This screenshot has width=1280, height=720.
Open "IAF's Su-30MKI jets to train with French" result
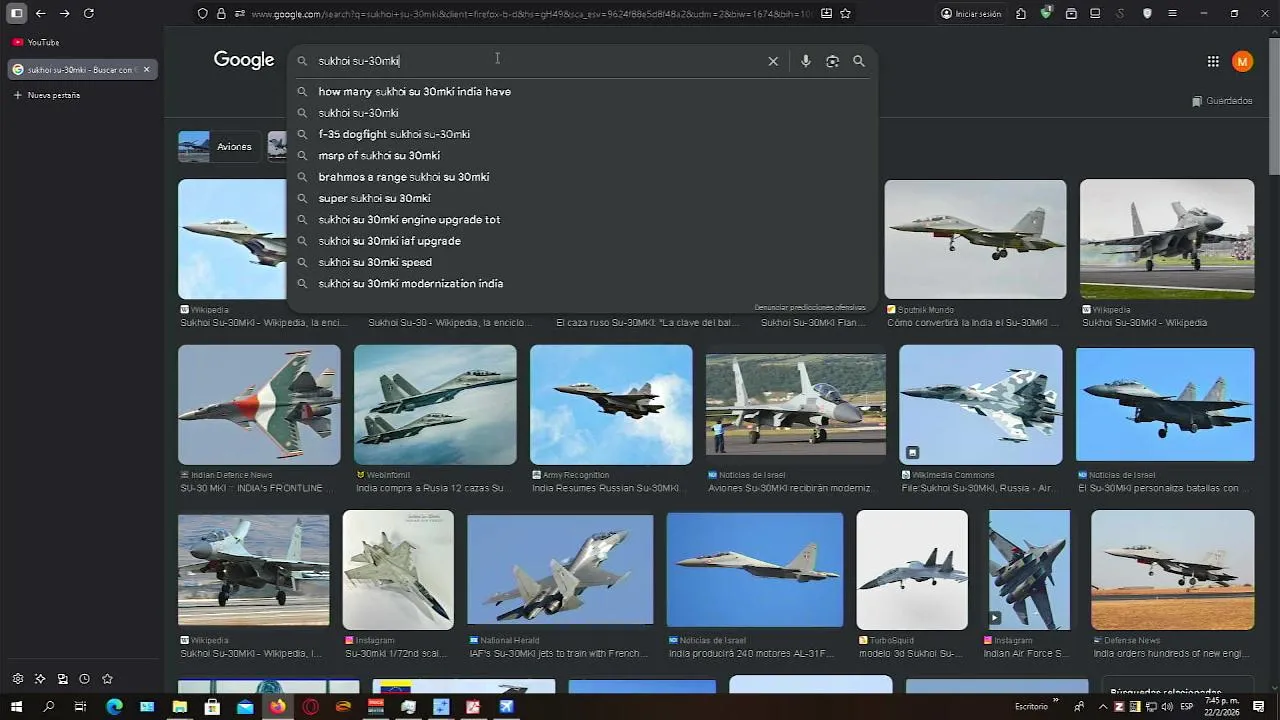pyautogui.click(x=559, y=654)
